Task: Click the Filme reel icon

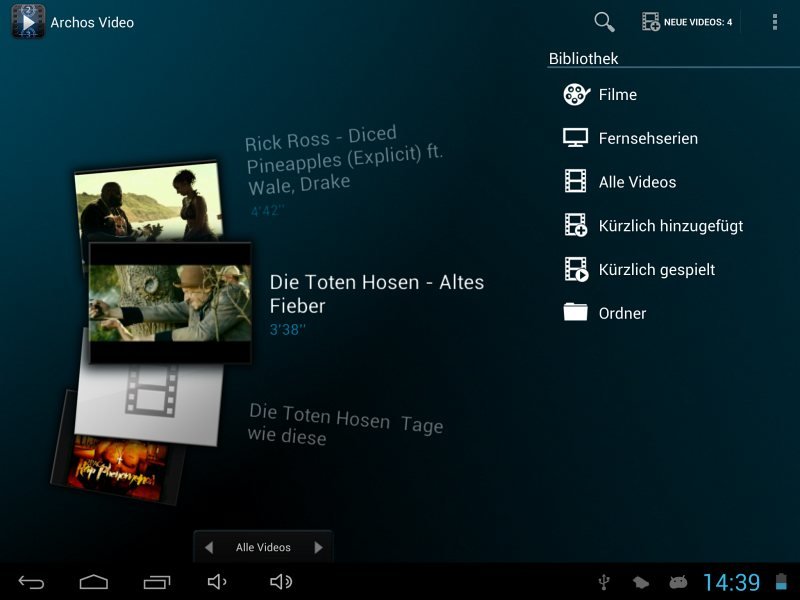Action: pyautogui.click(x=576, y=94)
